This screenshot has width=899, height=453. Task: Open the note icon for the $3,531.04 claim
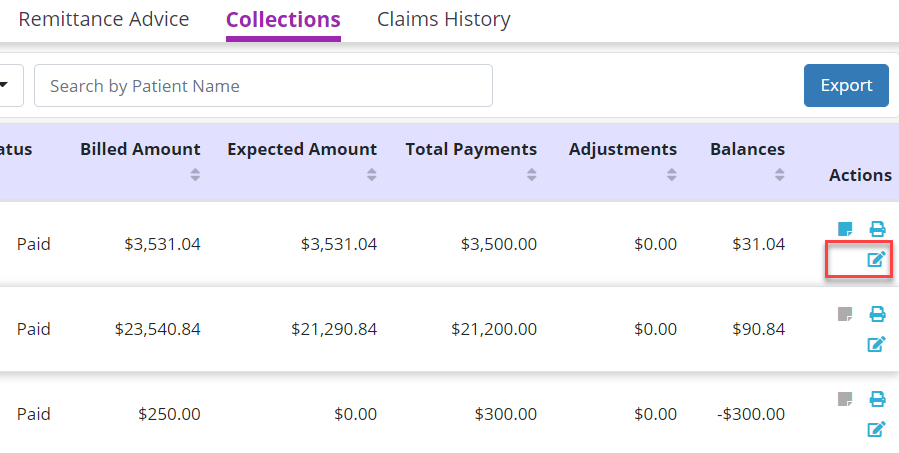pyautogui.click(x=845, y=229)
